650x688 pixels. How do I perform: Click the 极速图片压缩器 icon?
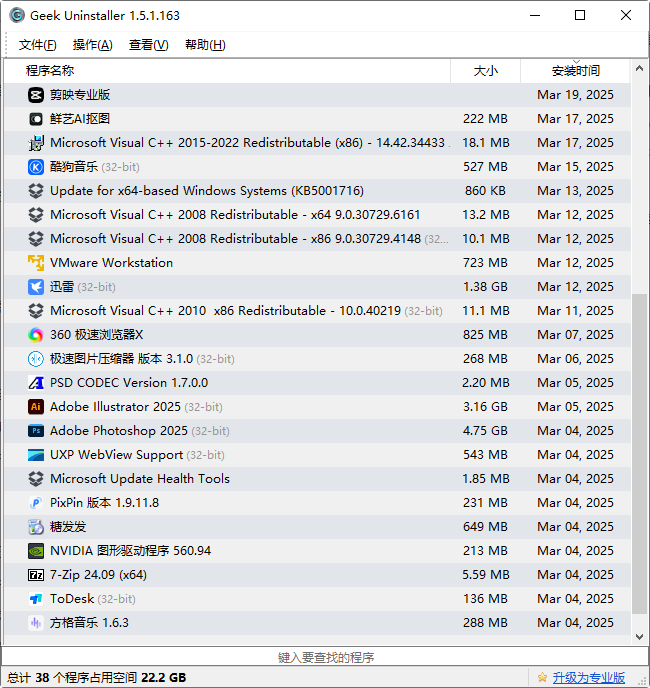click(x=36, y=359)
